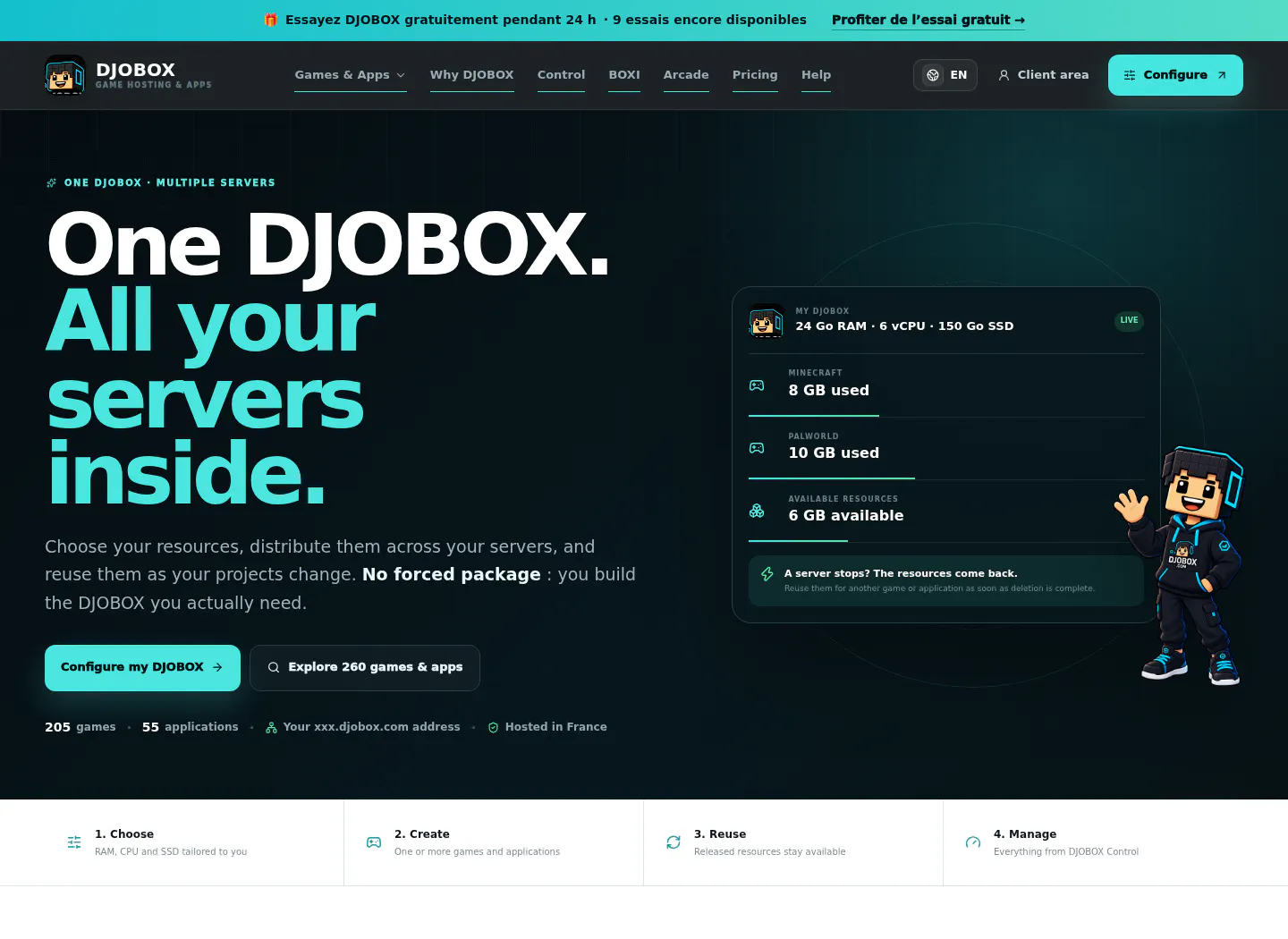1288x939 pixels.
Task: Click the '2. Create' step heading
Action: [422, 834]
